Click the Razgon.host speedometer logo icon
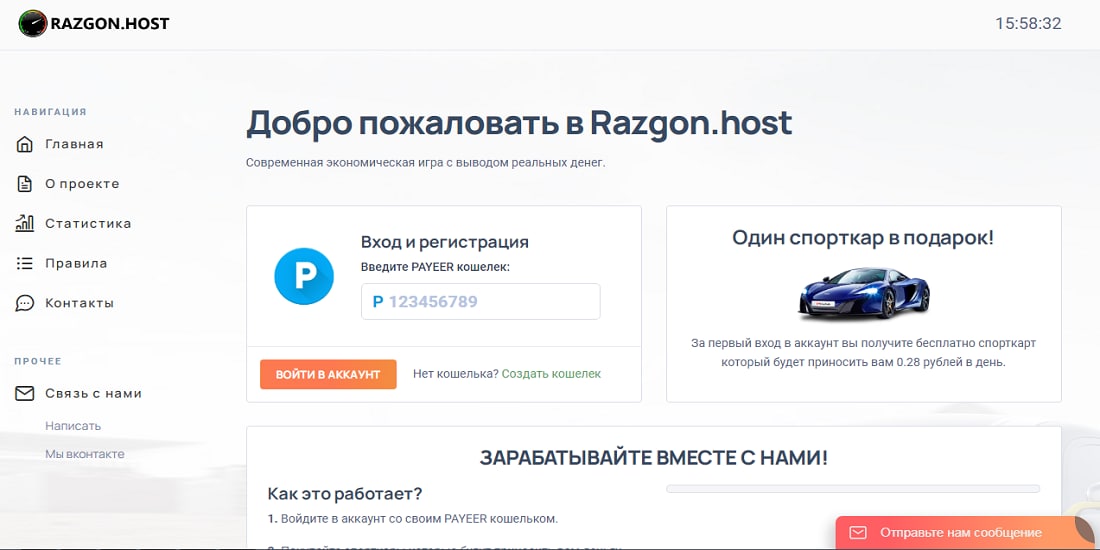 pos(32,24)
